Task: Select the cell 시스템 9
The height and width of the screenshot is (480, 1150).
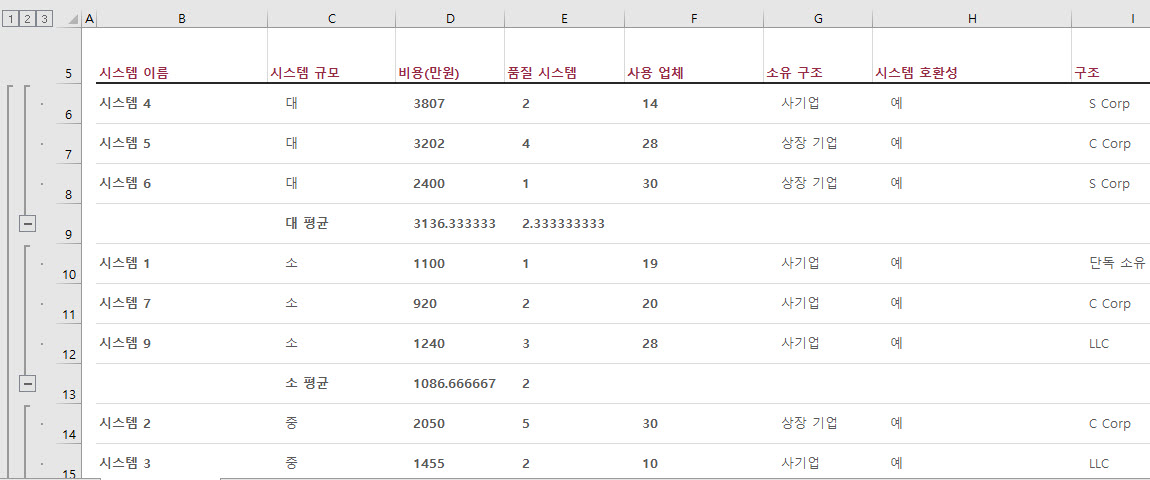Action: 182,343
